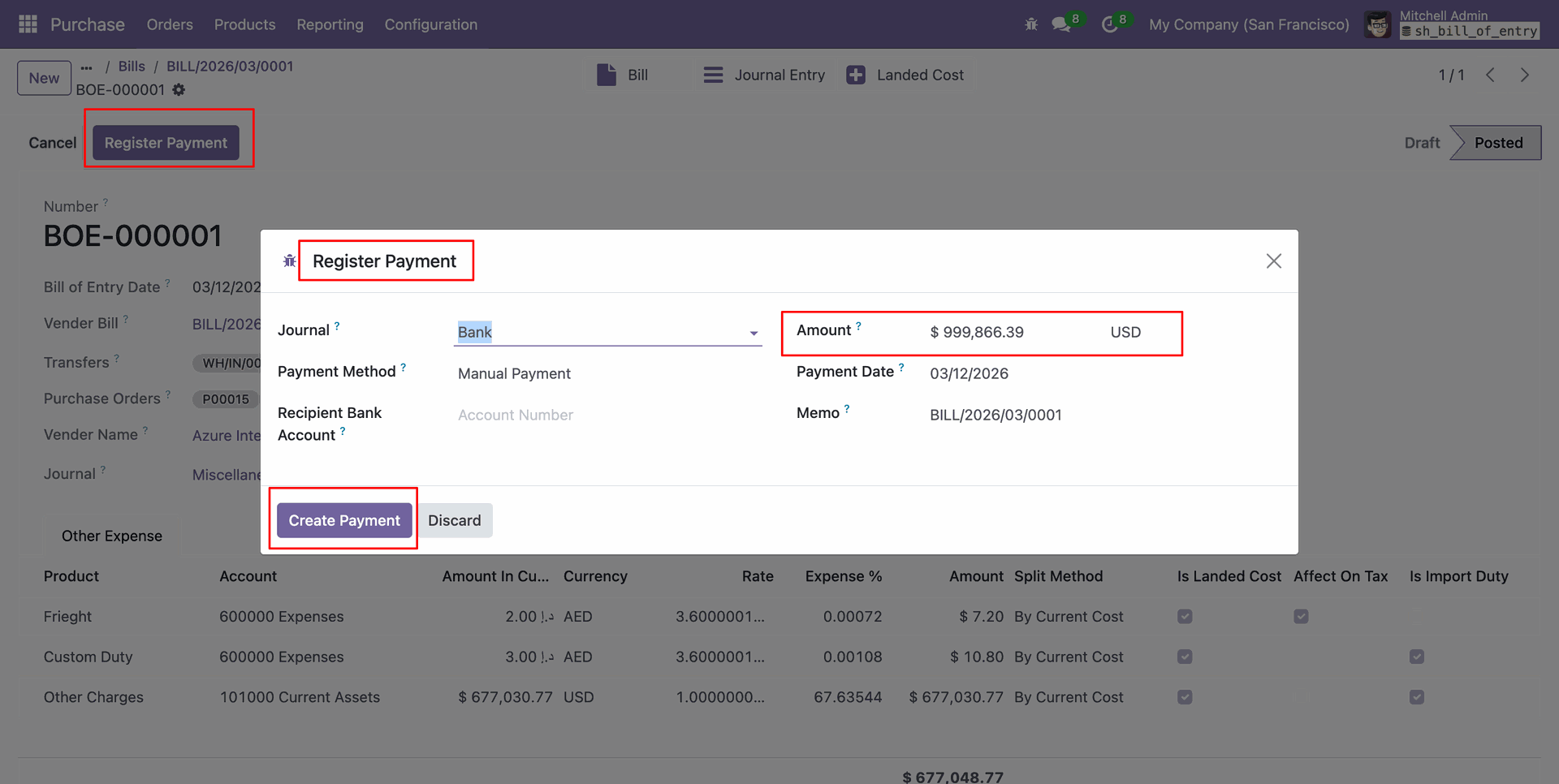The image size is (1559, 784).
Task: Discard the payment dialog
Action: pos(454,520)
